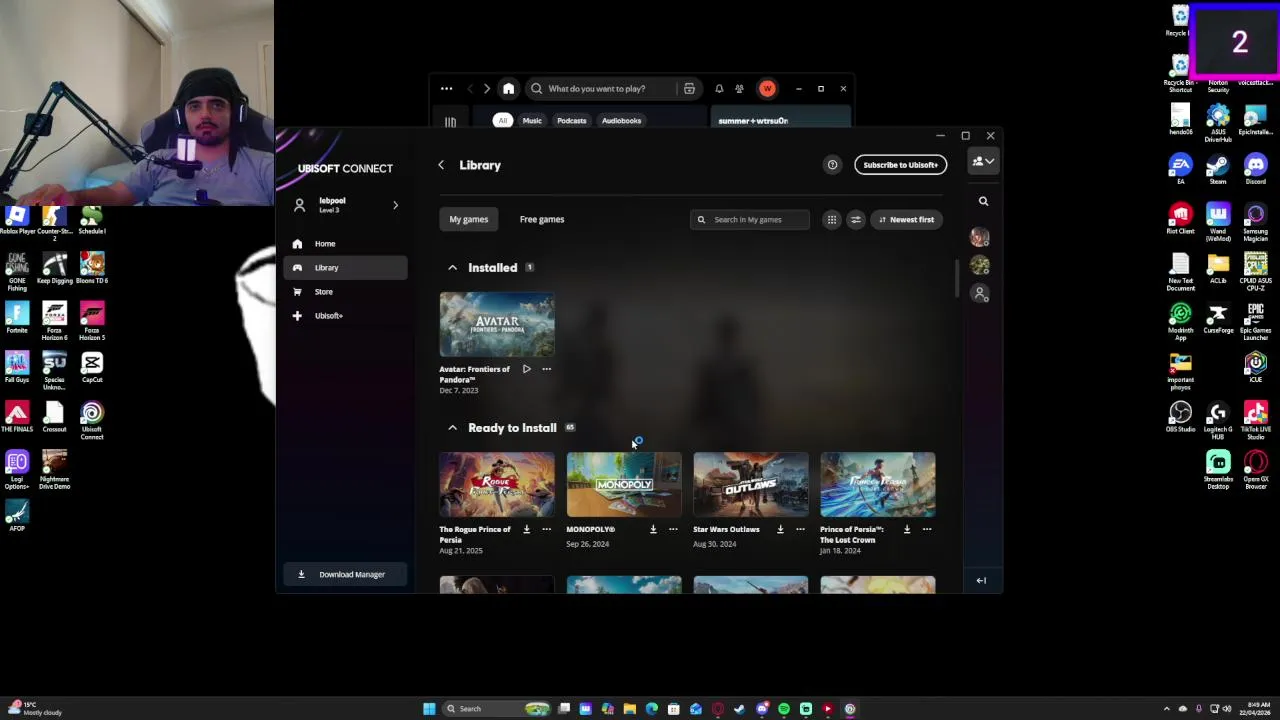Open CapCut desktop shortcut

(x=92, y=367)
